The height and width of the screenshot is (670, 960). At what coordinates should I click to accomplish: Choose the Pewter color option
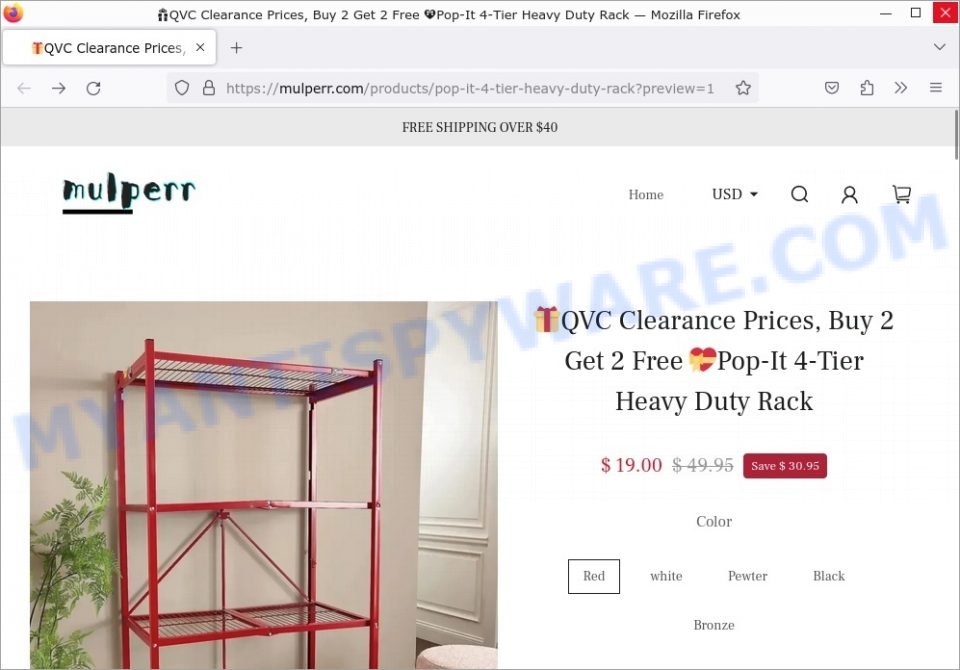coord(748,576)
